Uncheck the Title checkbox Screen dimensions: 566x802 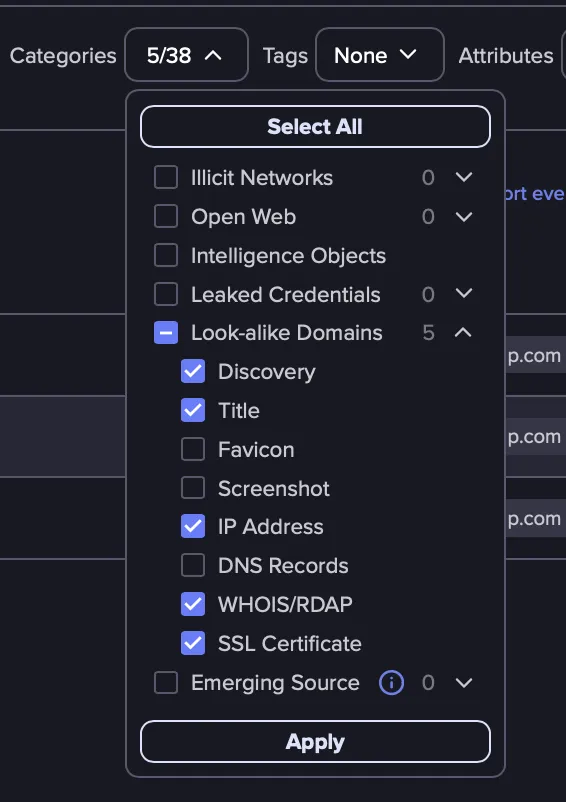click(x=193, y=410)
